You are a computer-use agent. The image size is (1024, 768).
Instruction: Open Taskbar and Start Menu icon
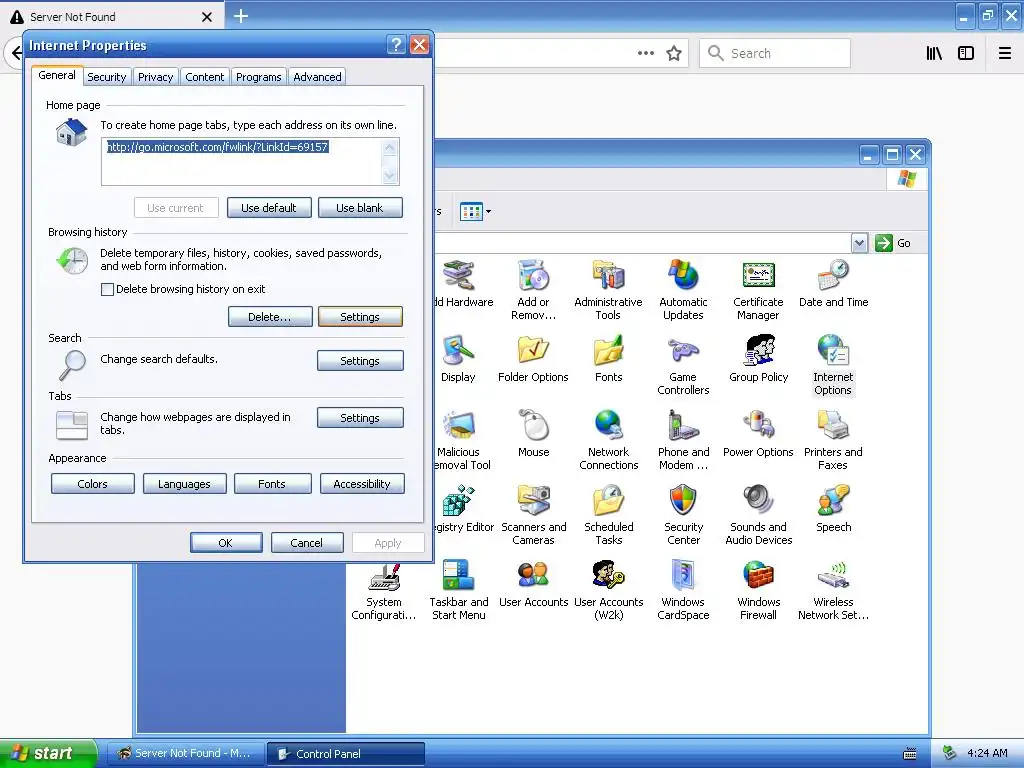point(458,590)
